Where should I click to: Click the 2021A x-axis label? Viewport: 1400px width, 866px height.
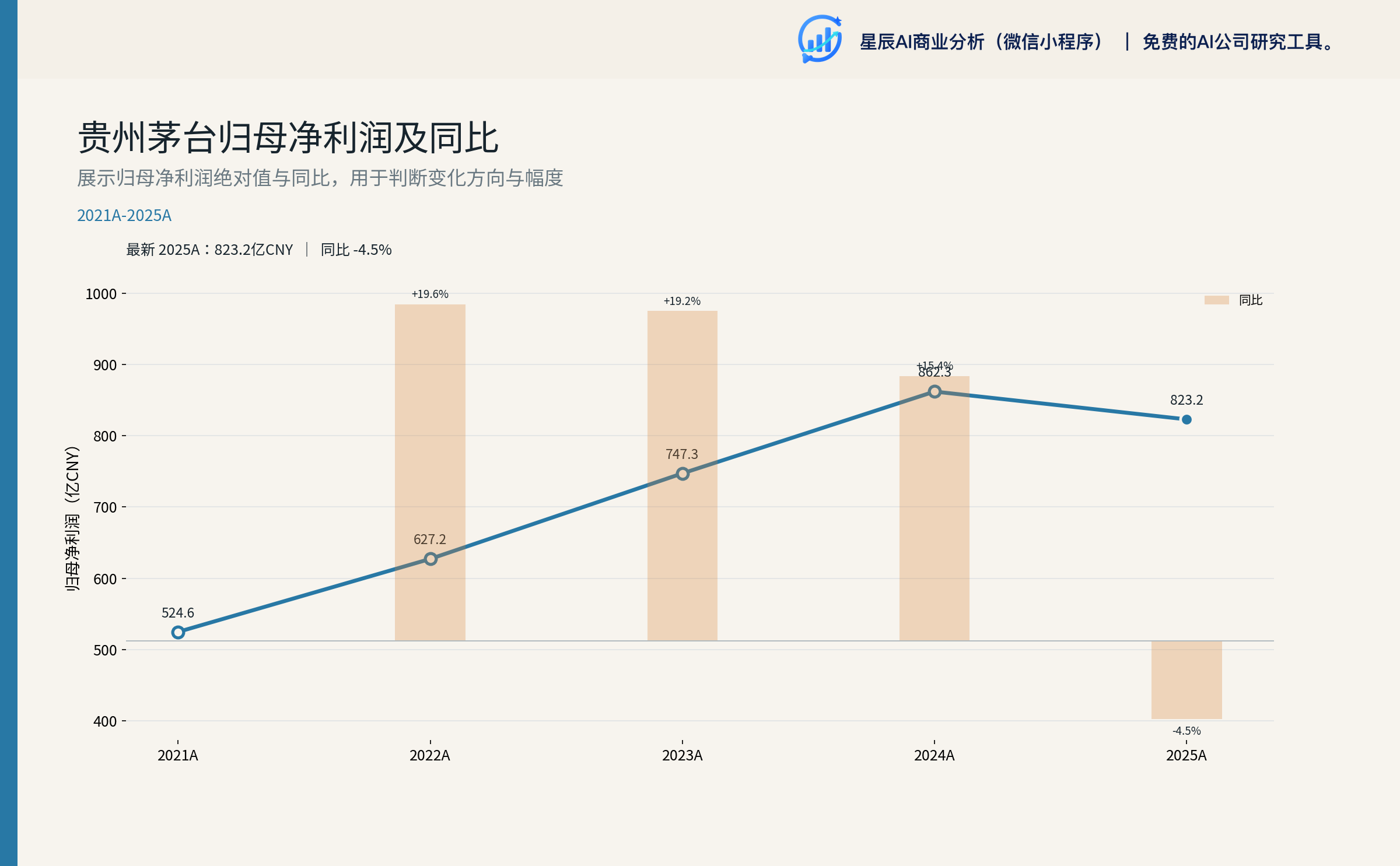click(x=178, y=756)
